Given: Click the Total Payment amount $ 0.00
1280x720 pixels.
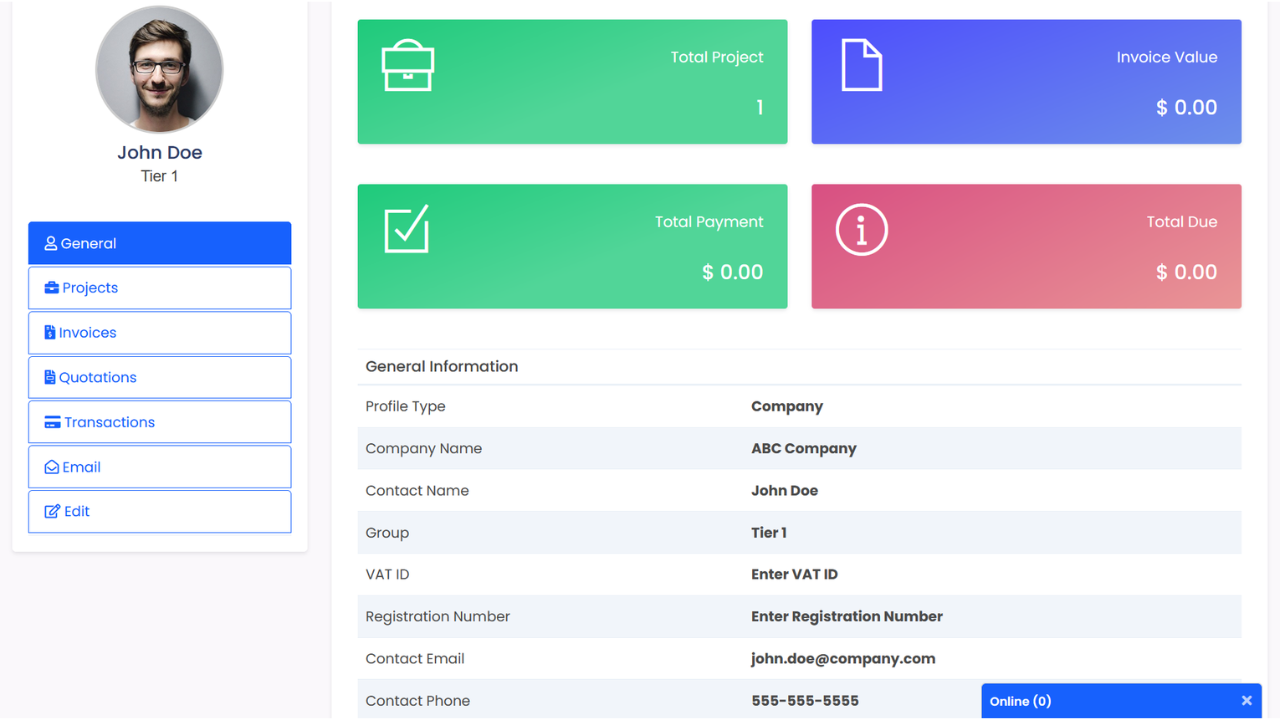Looking at the screenshot, I should point(733,272).
